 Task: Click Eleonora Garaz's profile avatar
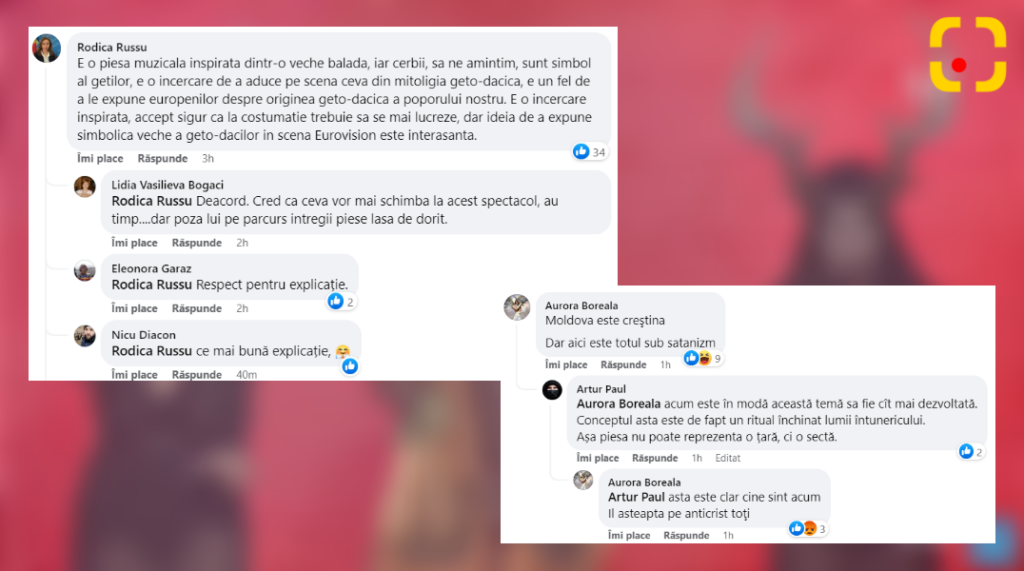pos(85,270)
